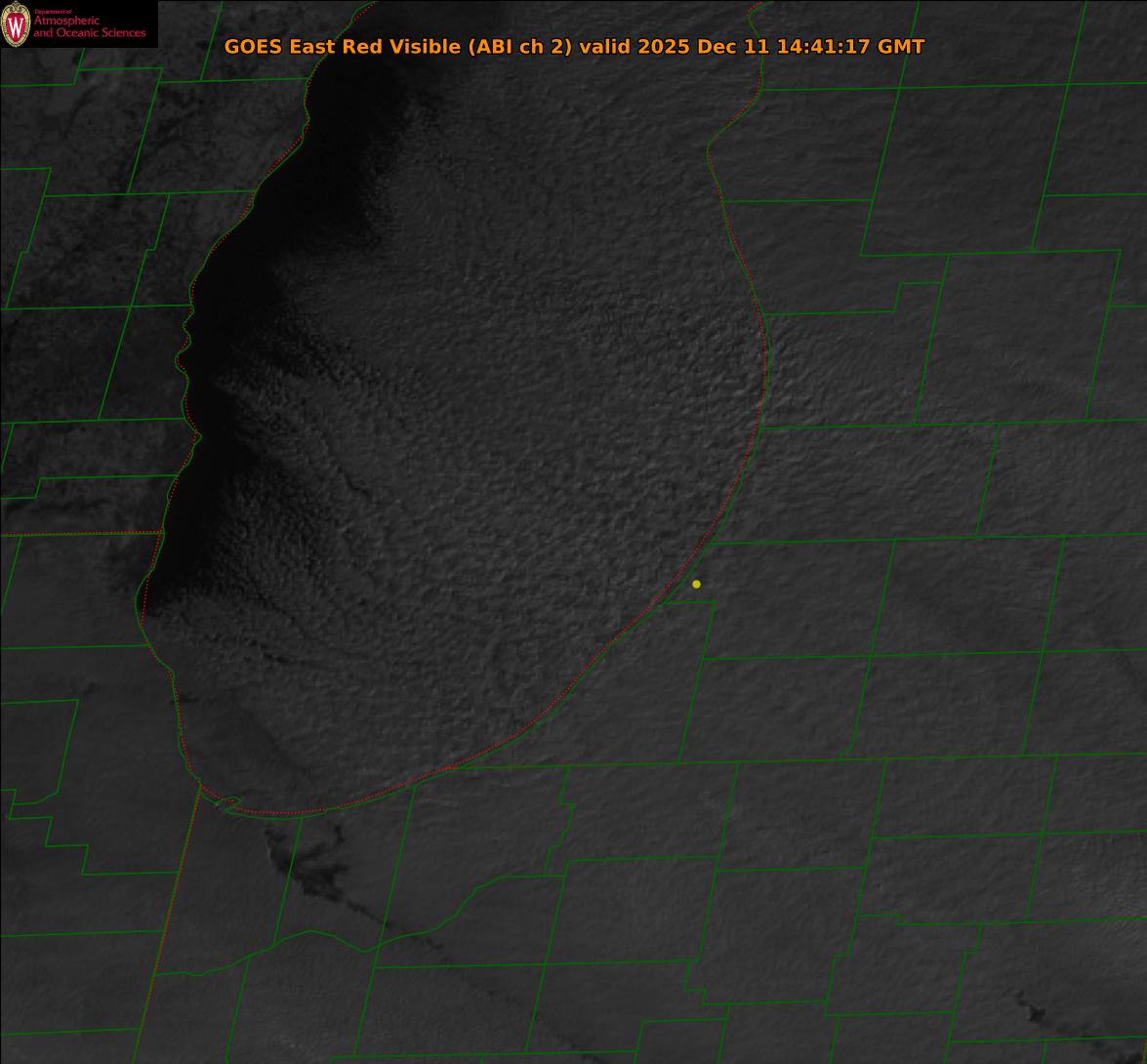The height and width of the screenshot is (1064, 1147).
Task: Click the yellow dot location marker
Action: (696, 584)
